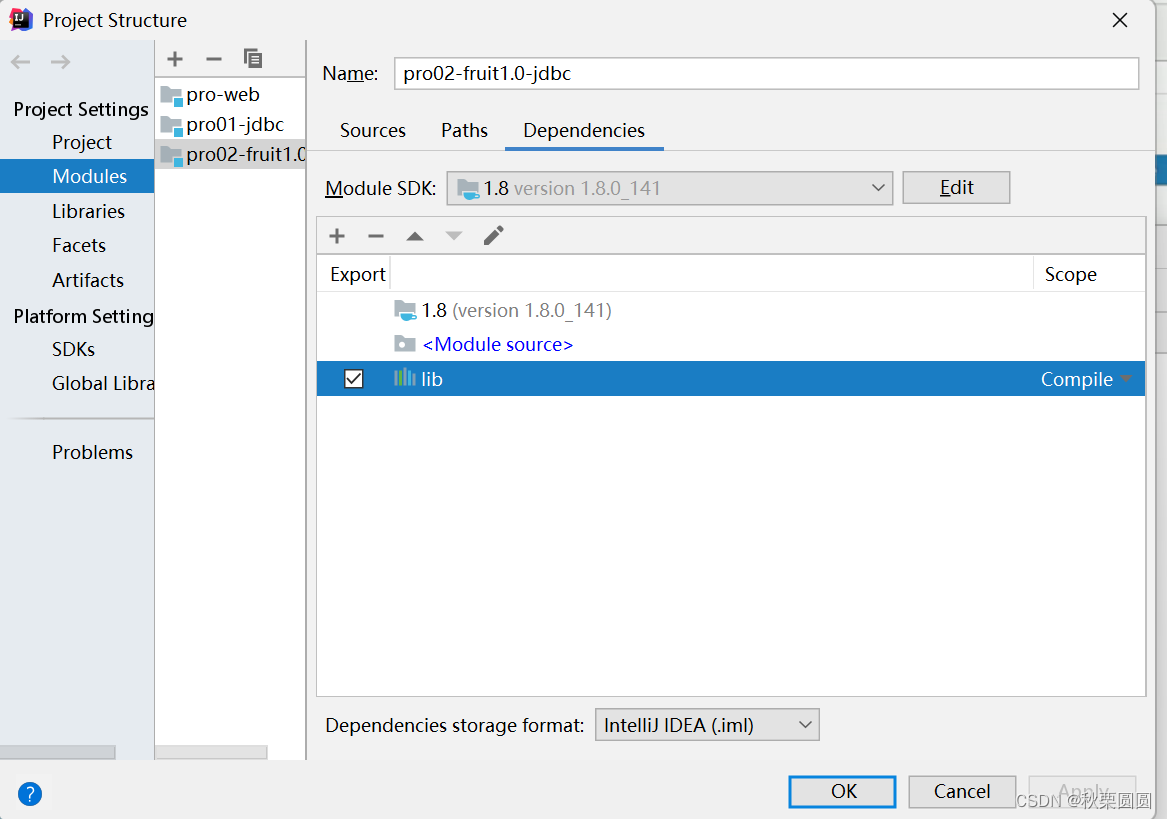Click the add dependency plus icon
The width and height of the screenshot is (1167, 819).
coord(337,235)
